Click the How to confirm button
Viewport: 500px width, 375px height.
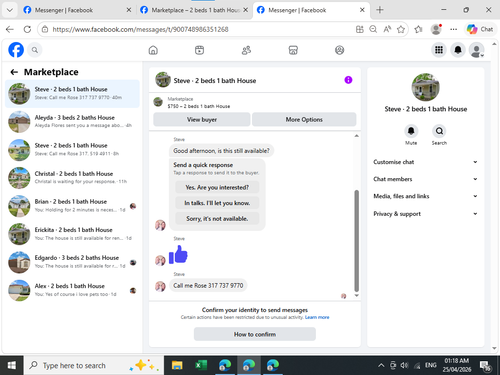pos(255,334)
